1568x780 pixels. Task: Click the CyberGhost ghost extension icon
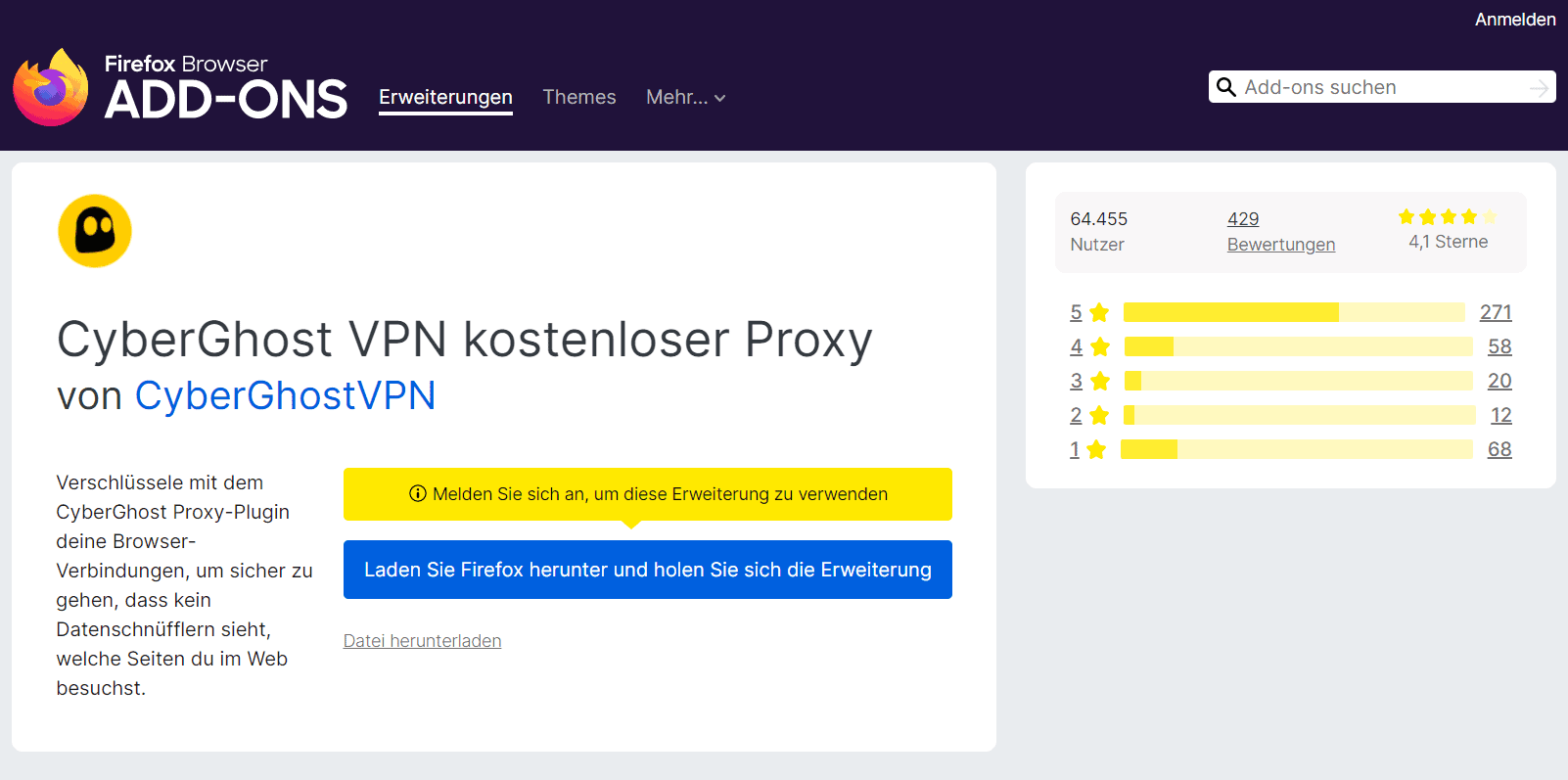[95, 231]
